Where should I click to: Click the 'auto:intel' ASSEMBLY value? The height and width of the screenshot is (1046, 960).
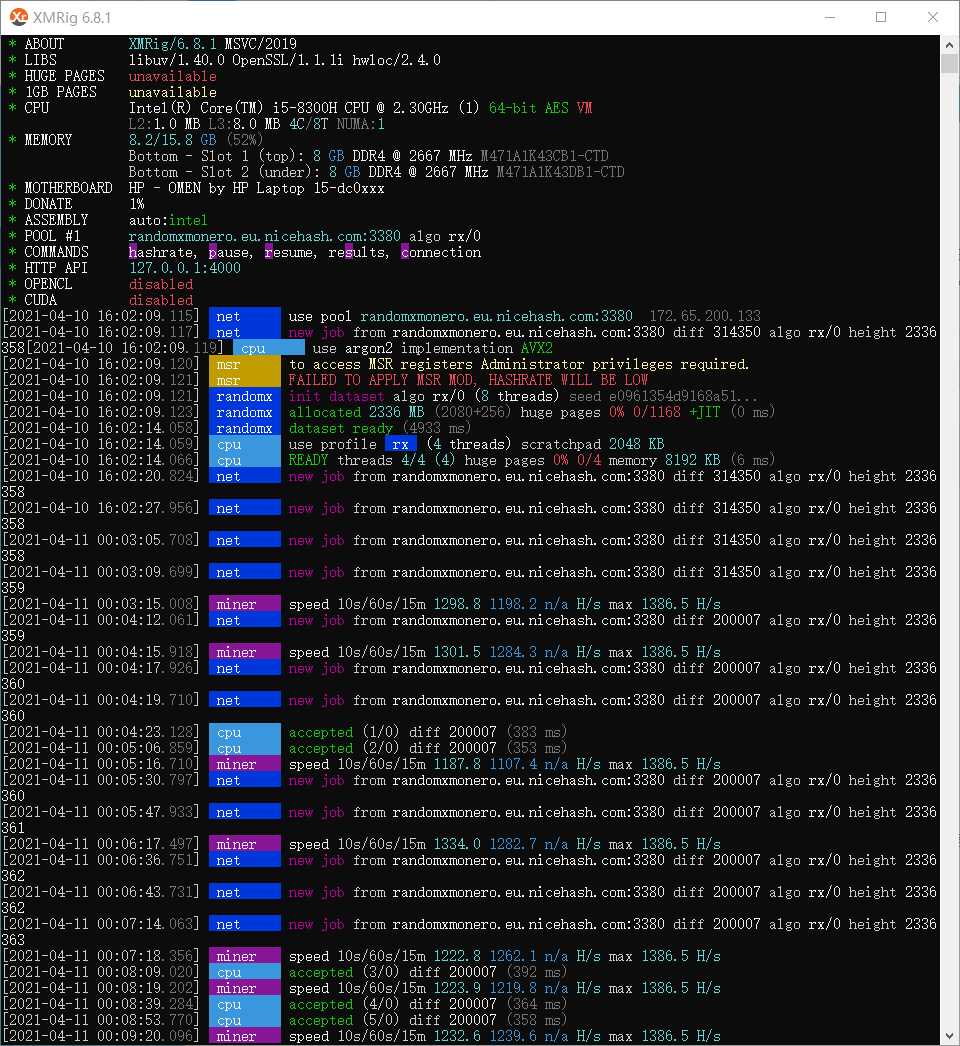168,220
